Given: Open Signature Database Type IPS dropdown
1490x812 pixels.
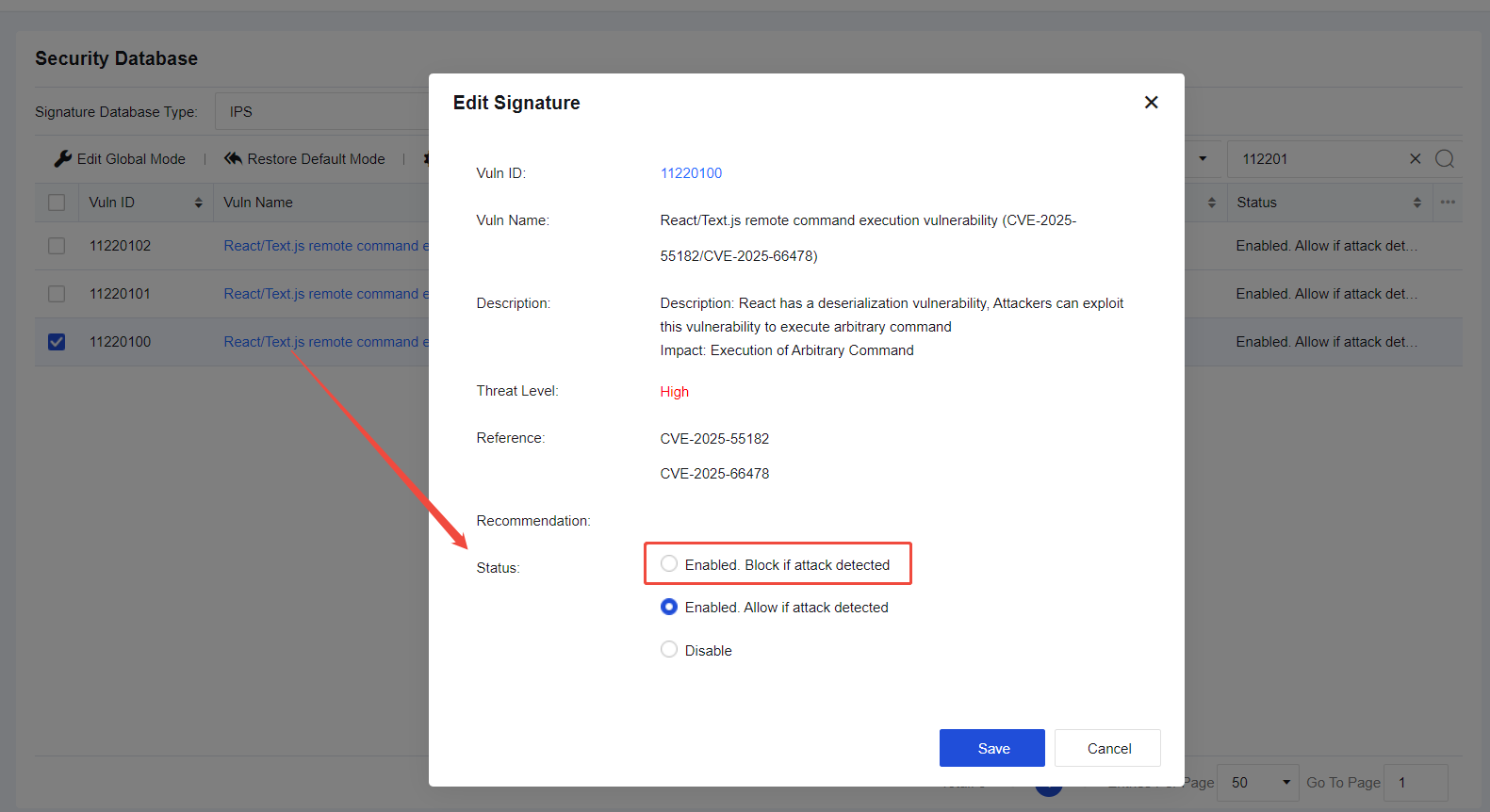Looking at the screenshot, I should pyautogui.click(x=322, y=111).
